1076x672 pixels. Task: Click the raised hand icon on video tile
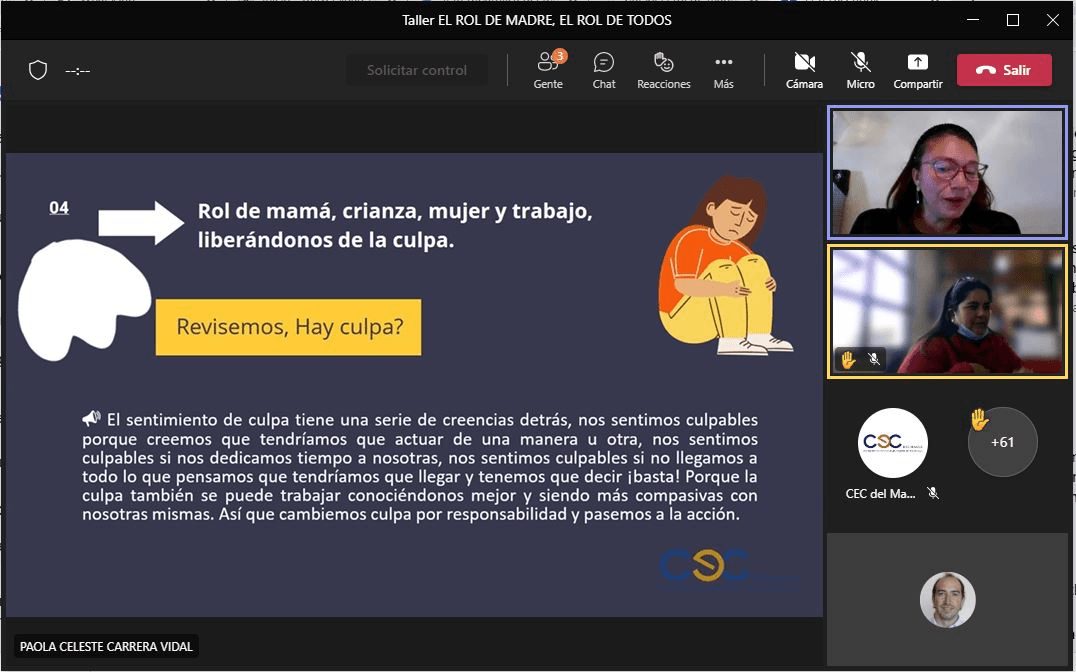coord(848,359)
